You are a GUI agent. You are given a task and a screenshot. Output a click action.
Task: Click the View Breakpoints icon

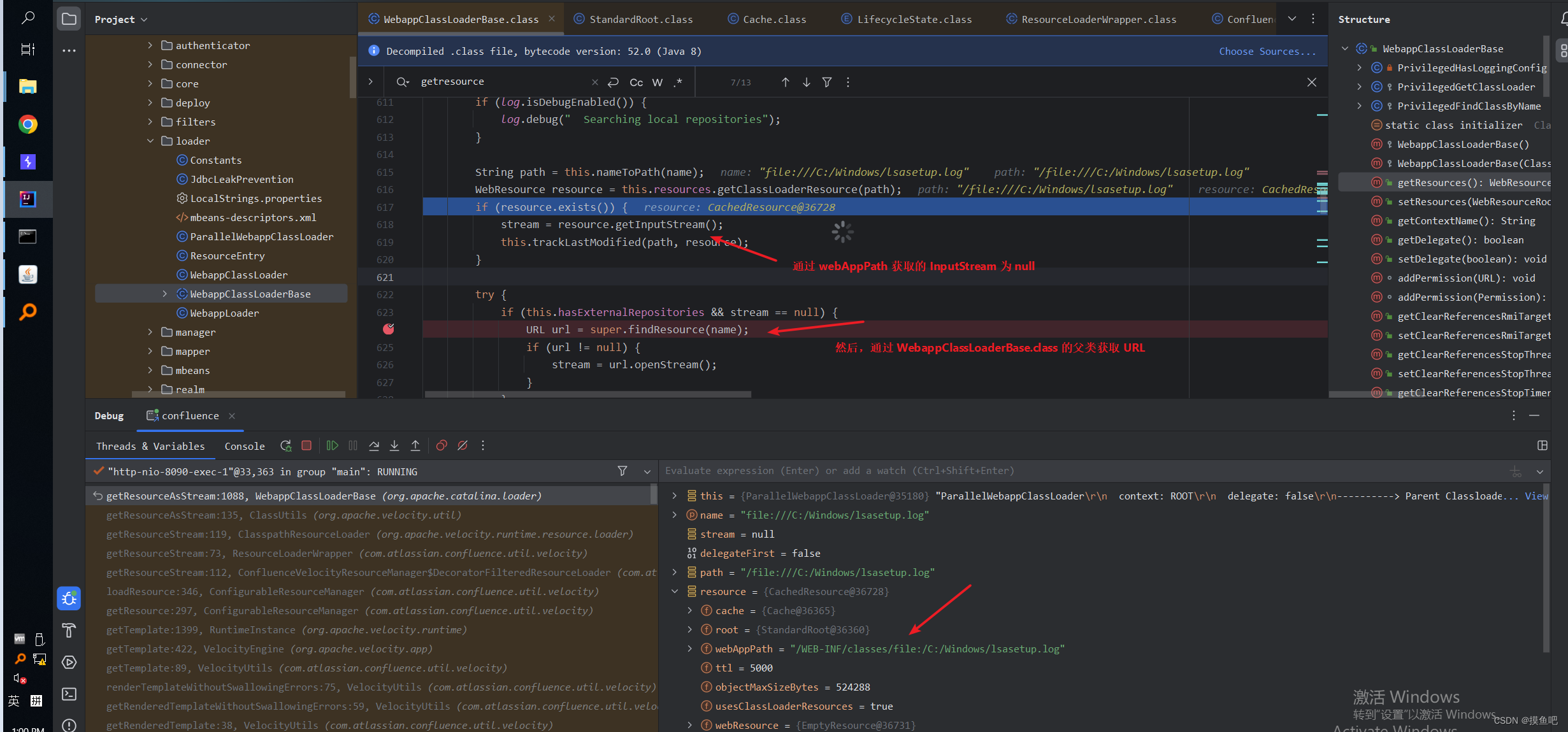[442, 445]
